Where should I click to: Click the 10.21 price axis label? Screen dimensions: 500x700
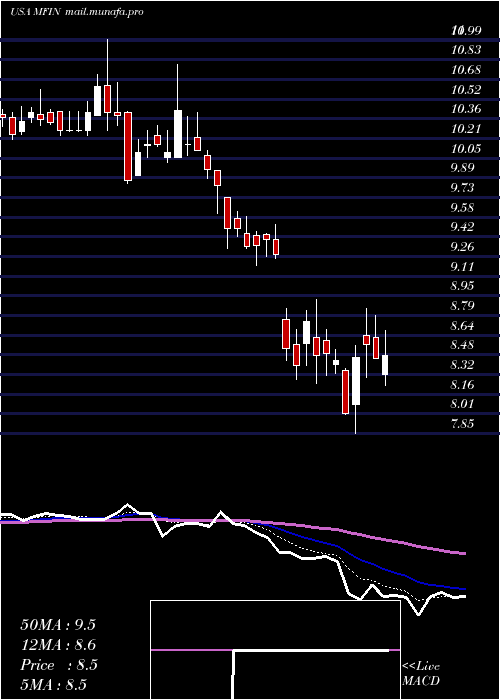[x=466, y=129]
